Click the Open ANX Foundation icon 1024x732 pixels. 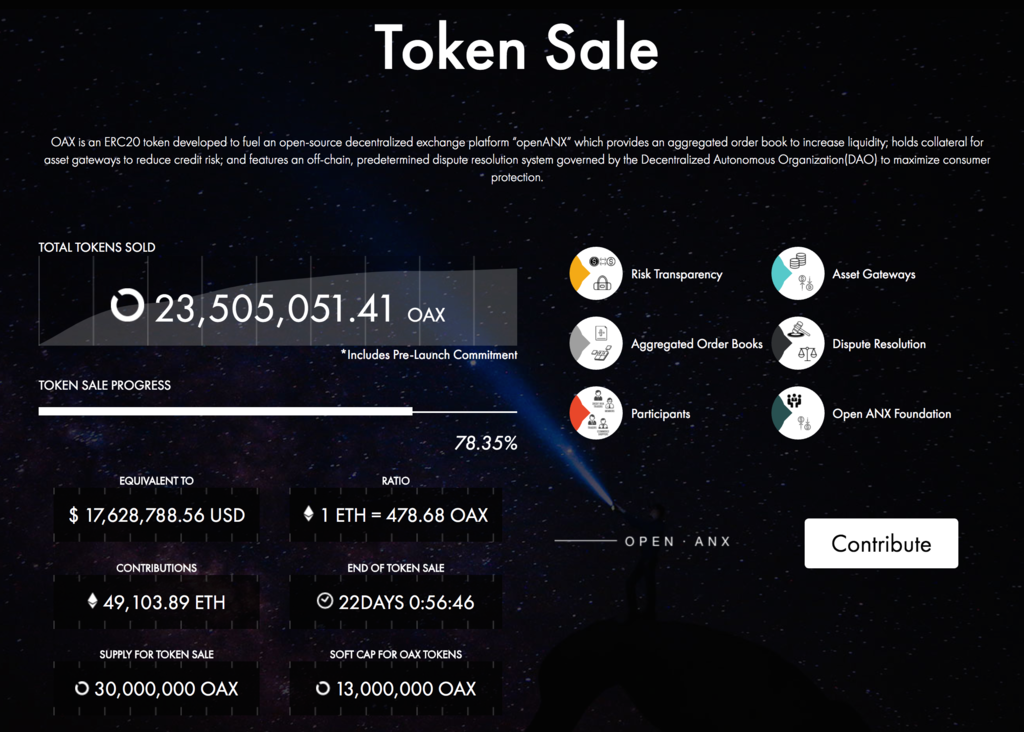pyautogui.click(x=798, y=414)
